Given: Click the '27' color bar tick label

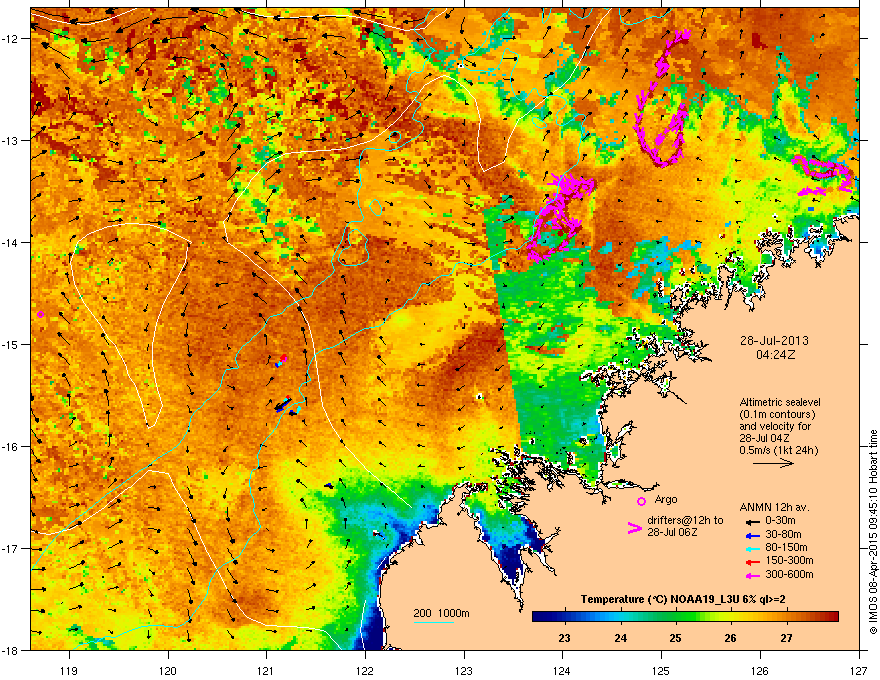Looking at the screenshot, I should 786,638.
